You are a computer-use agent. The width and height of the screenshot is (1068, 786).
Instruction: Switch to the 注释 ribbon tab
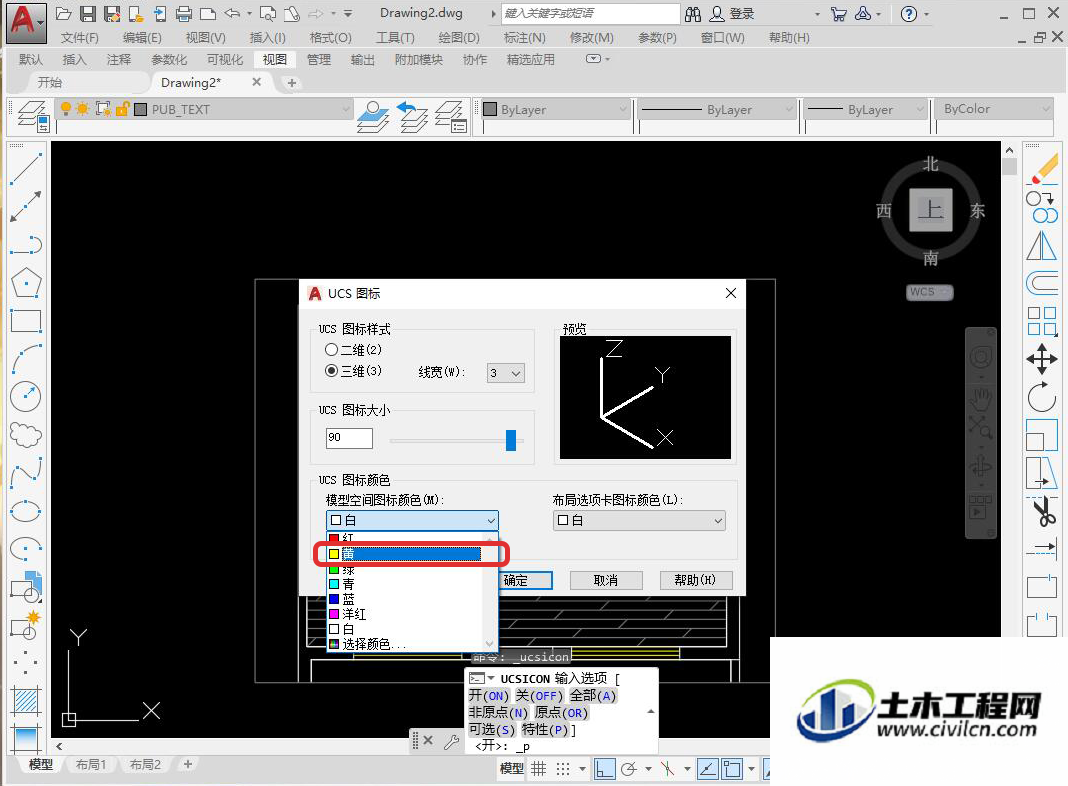tap(119, 60)
